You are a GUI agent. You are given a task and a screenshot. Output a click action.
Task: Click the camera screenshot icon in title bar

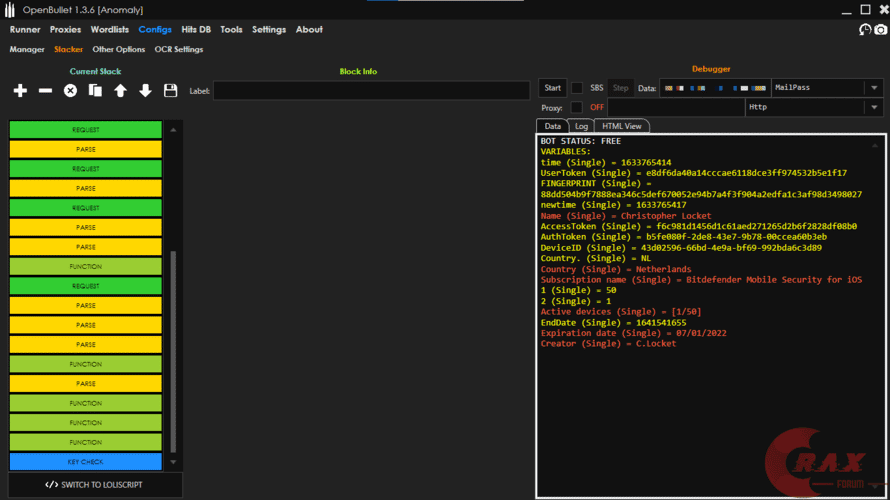click(x=880, y=30)
